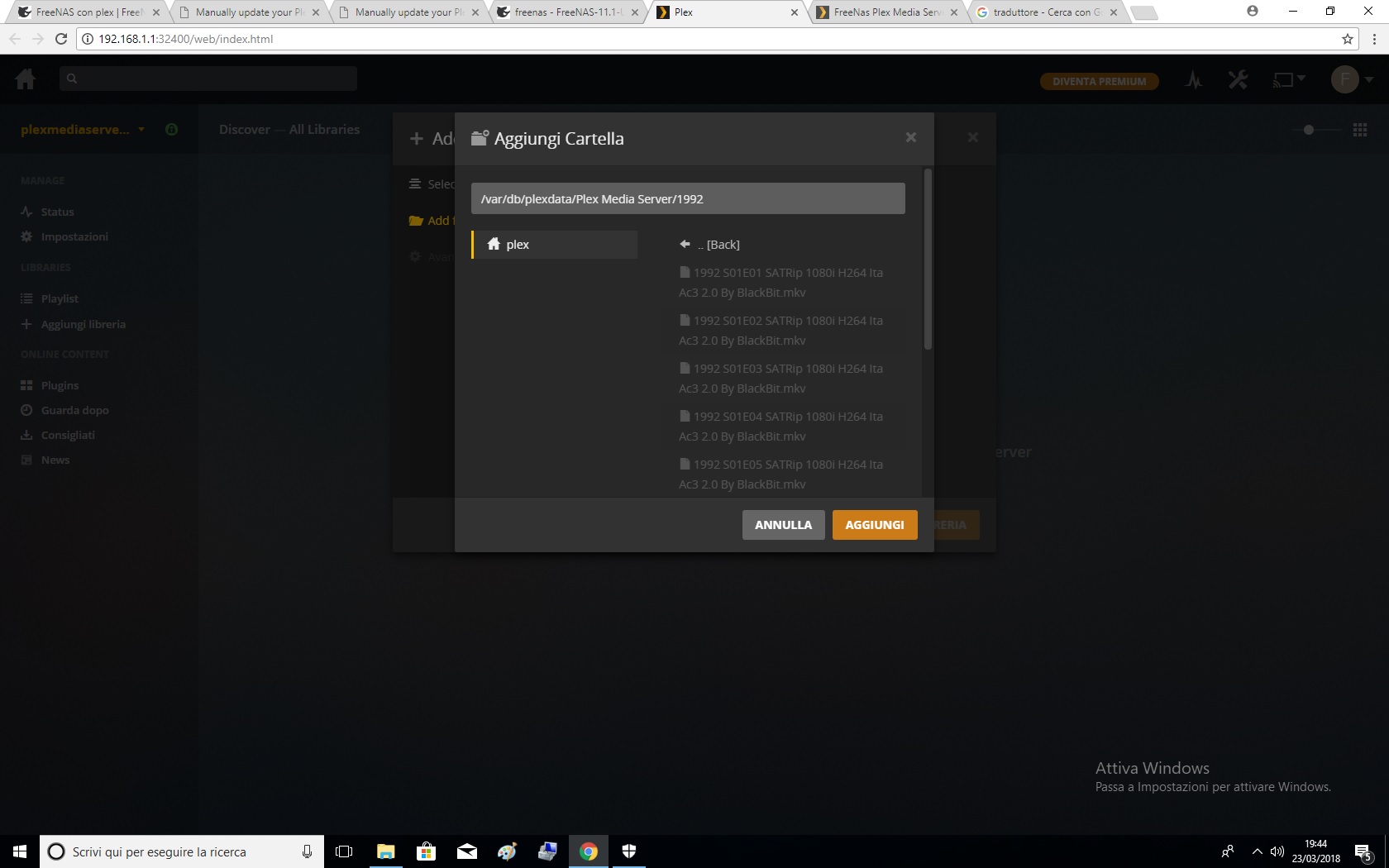The image size is (1389, 868).
Task: Open Windows Defender shield on taskbar
Action: pyautogui.click(x=629, y=851)
